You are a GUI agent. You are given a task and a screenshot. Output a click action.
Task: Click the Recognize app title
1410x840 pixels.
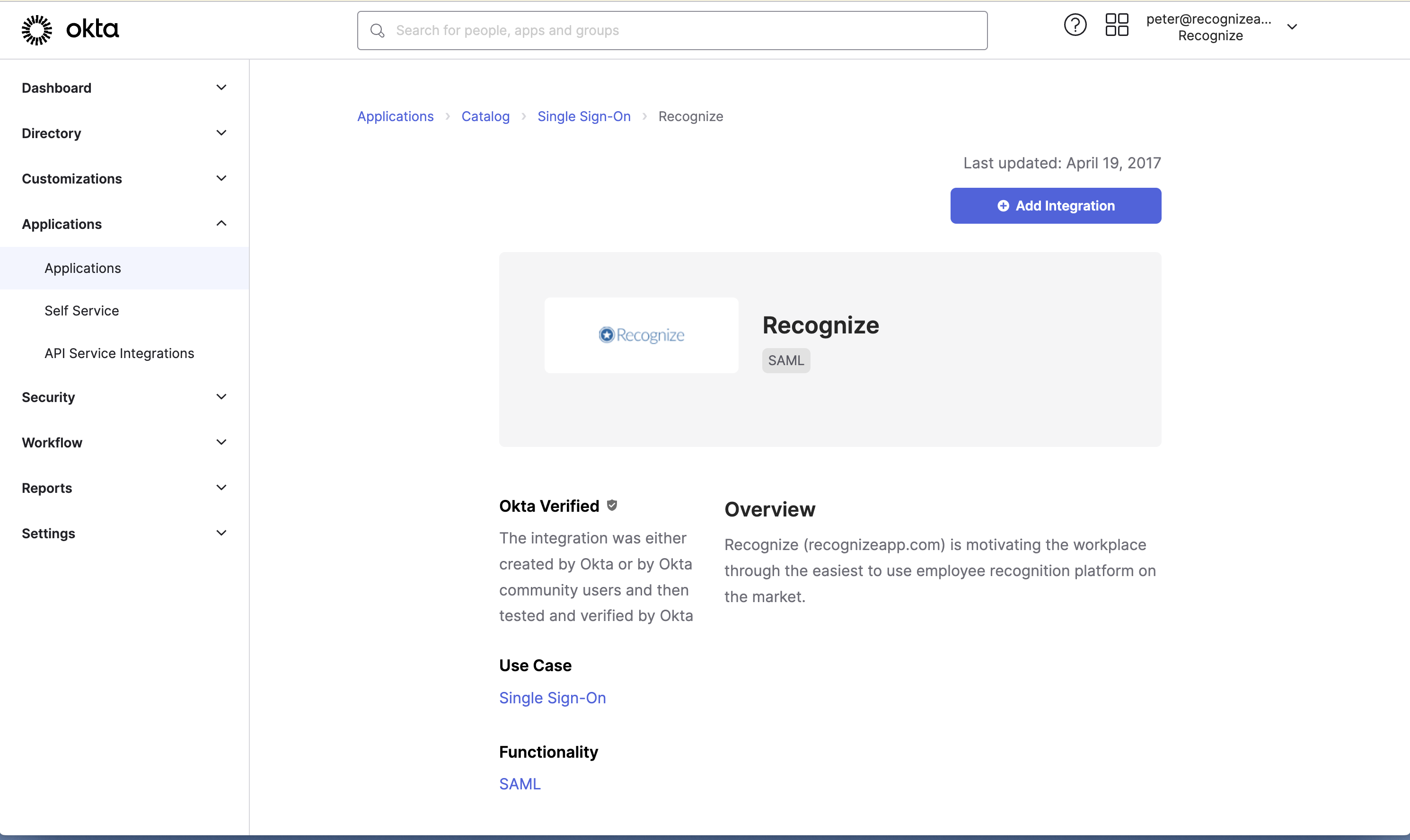pyautogui.click(x=820, y=325)
